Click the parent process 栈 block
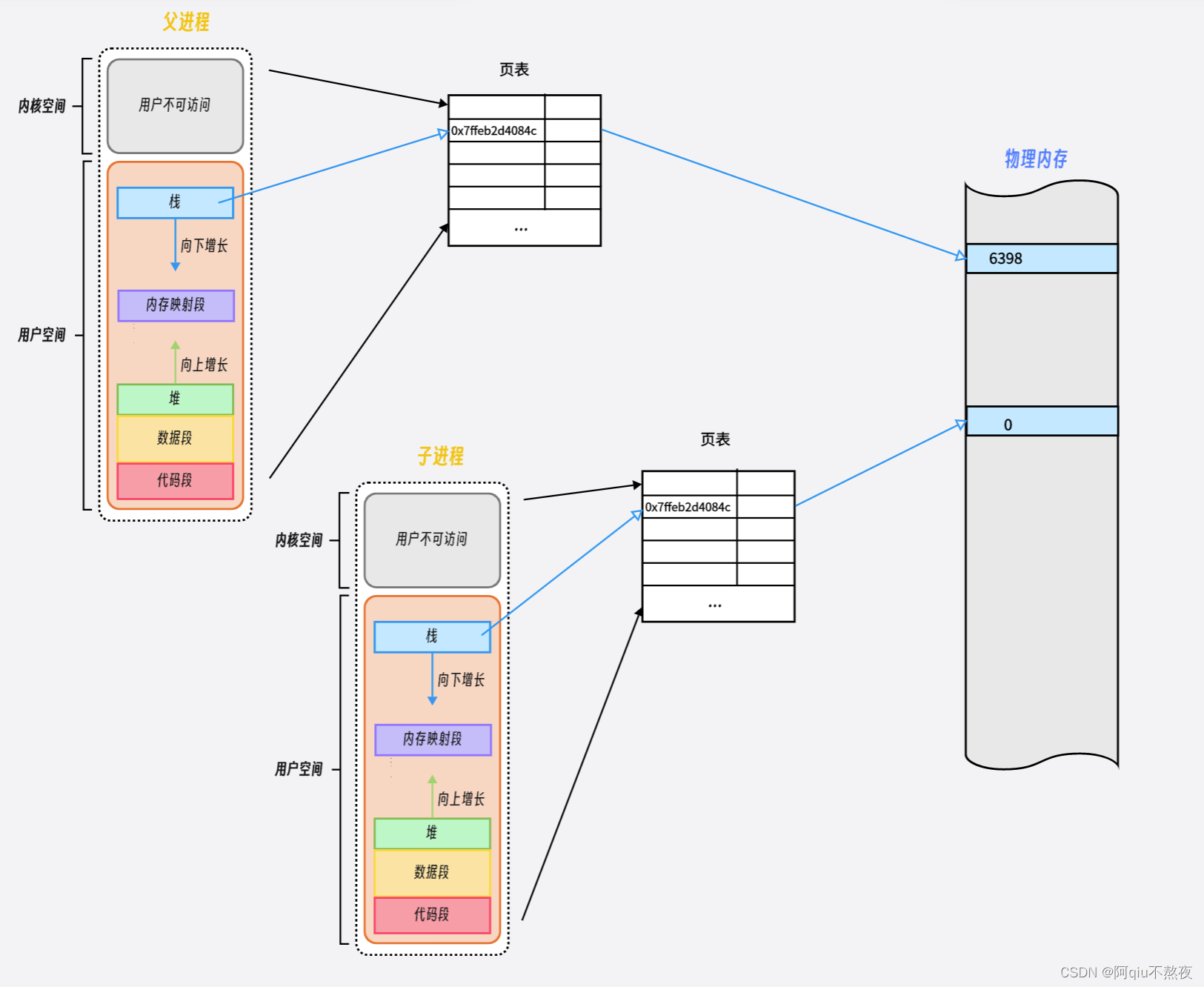The image size is (1204, 987). pos(175,202)
